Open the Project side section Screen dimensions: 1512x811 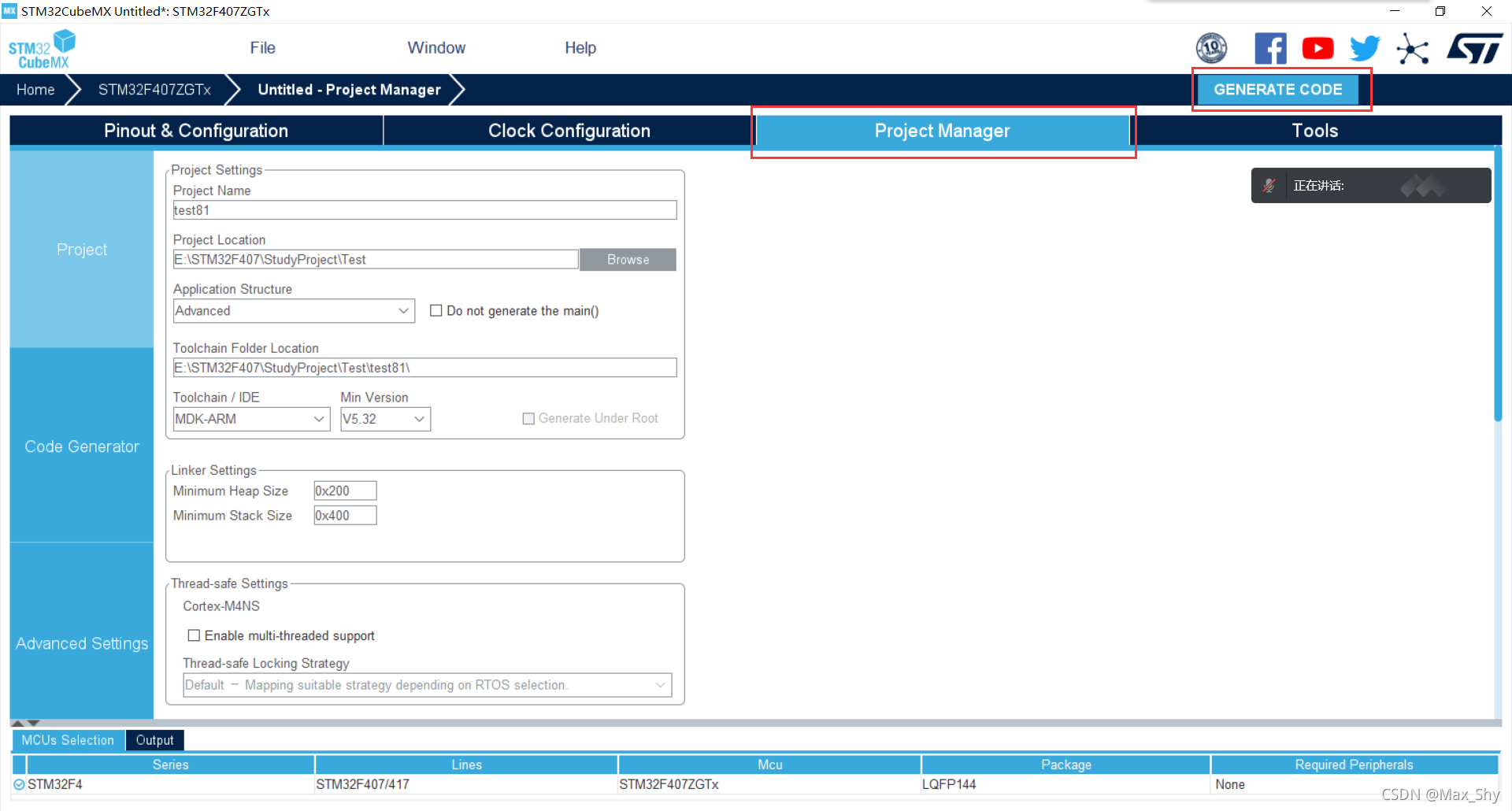coord(82,250)
